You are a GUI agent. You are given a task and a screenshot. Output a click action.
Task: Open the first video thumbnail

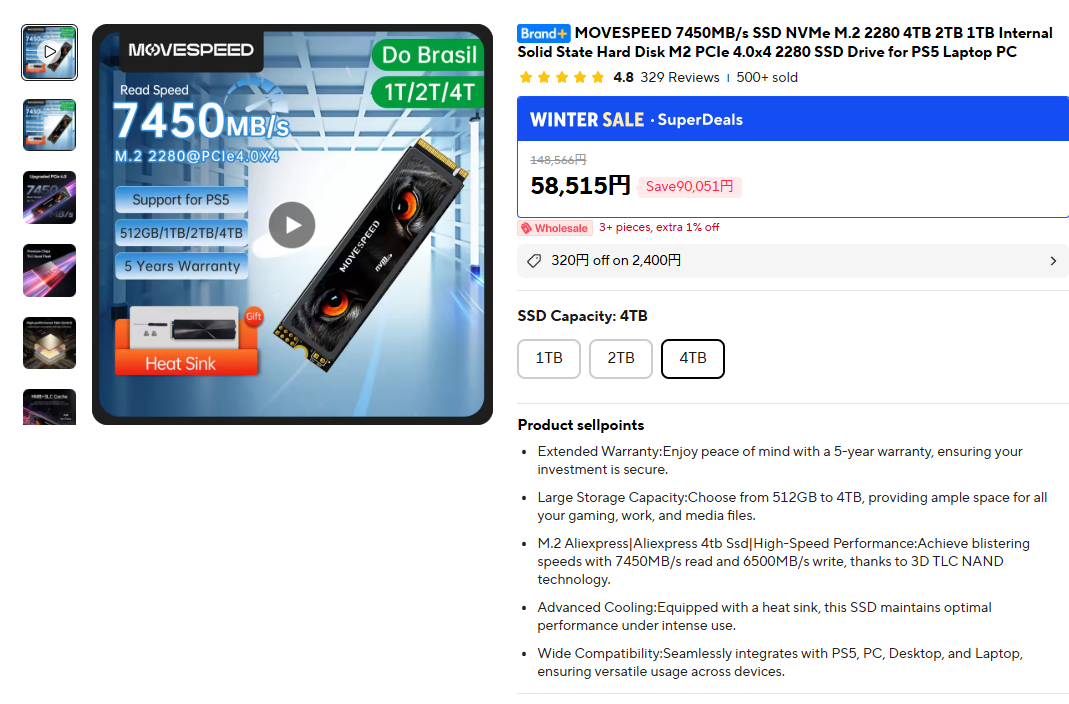50,52
